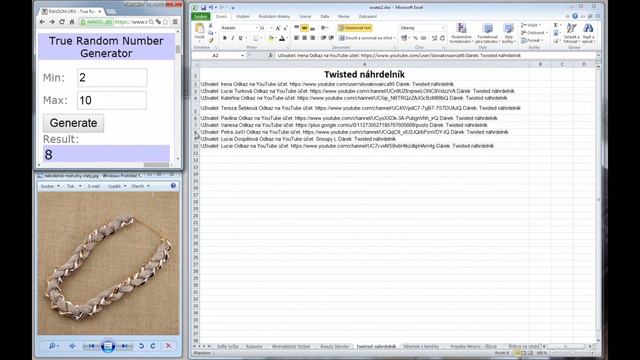
Task: Save workbook from Excel quick access toolbar
Action: pos(203,7)
